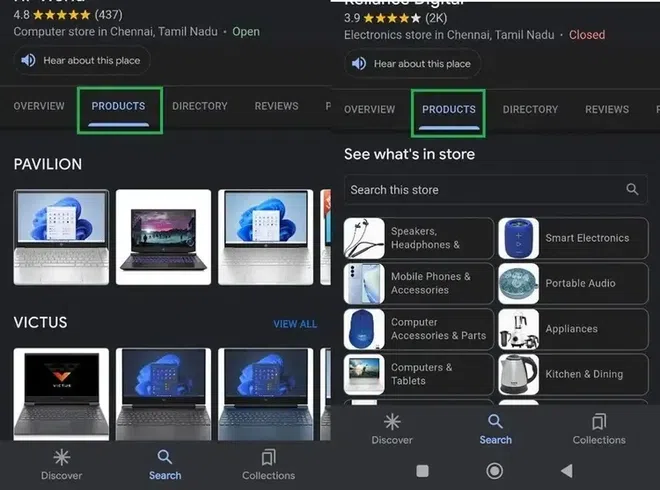Viewport: 660px width, 490px height.
Task: Tap Android back triangle button
Action: (567, 471)
